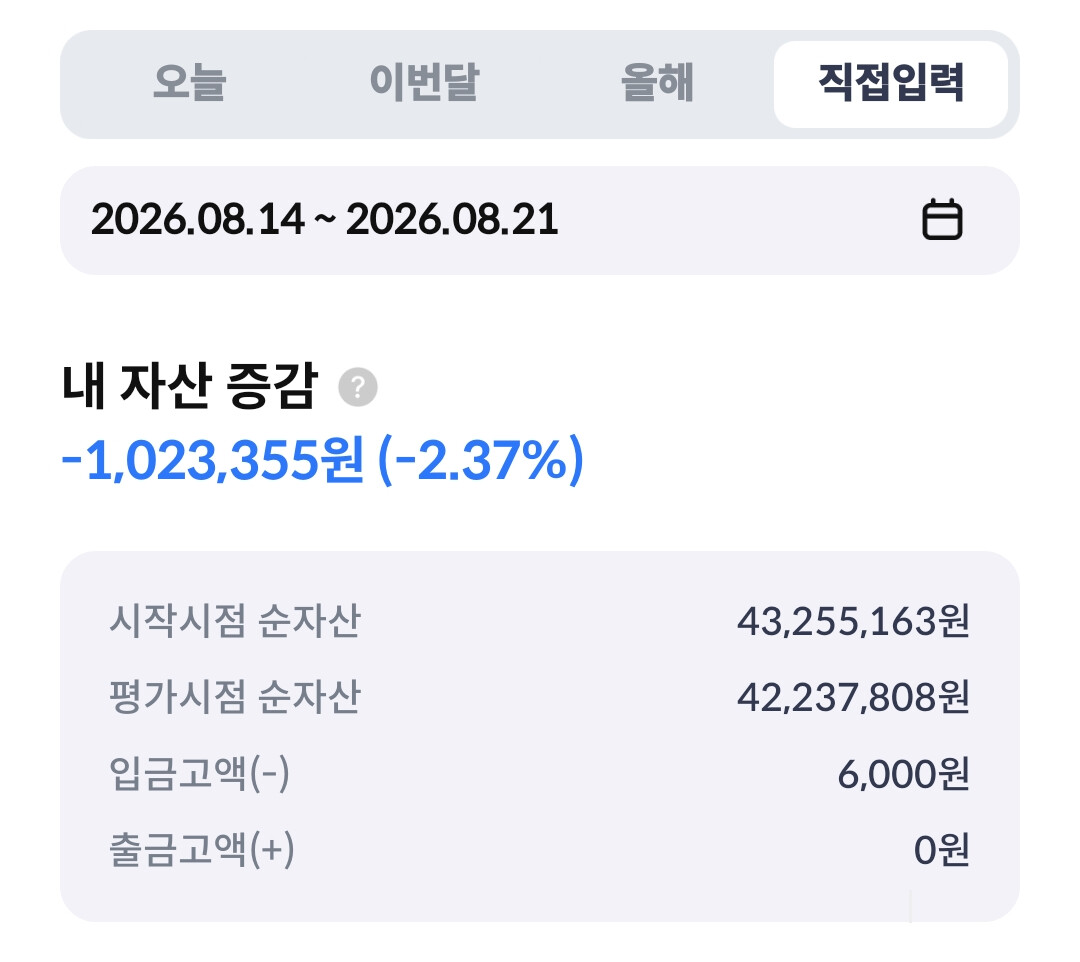Open the calendar date picker icon
1080x962 pixels.
click(x=942, y=219)
